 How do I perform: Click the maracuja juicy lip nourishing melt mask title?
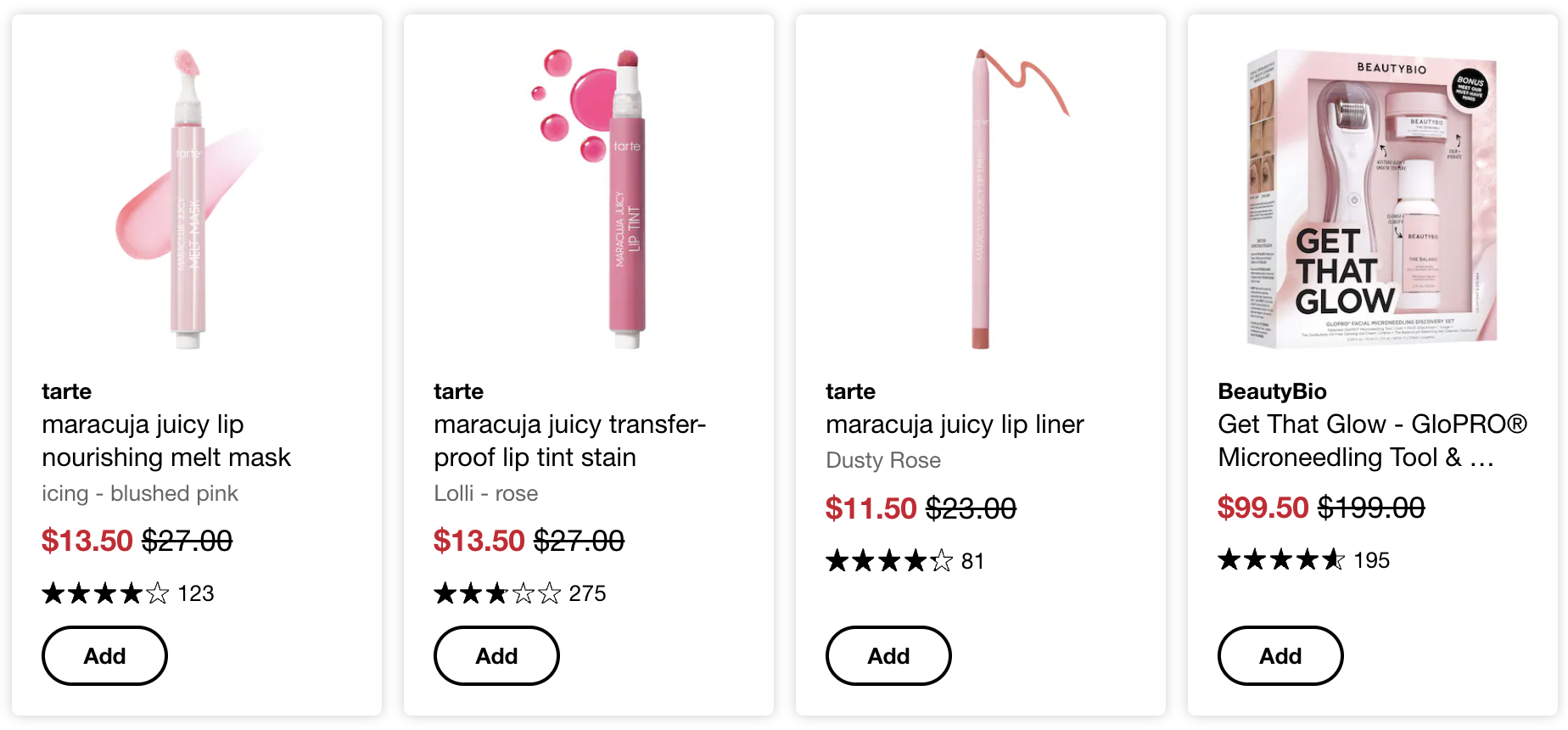[x=166, y=441]
